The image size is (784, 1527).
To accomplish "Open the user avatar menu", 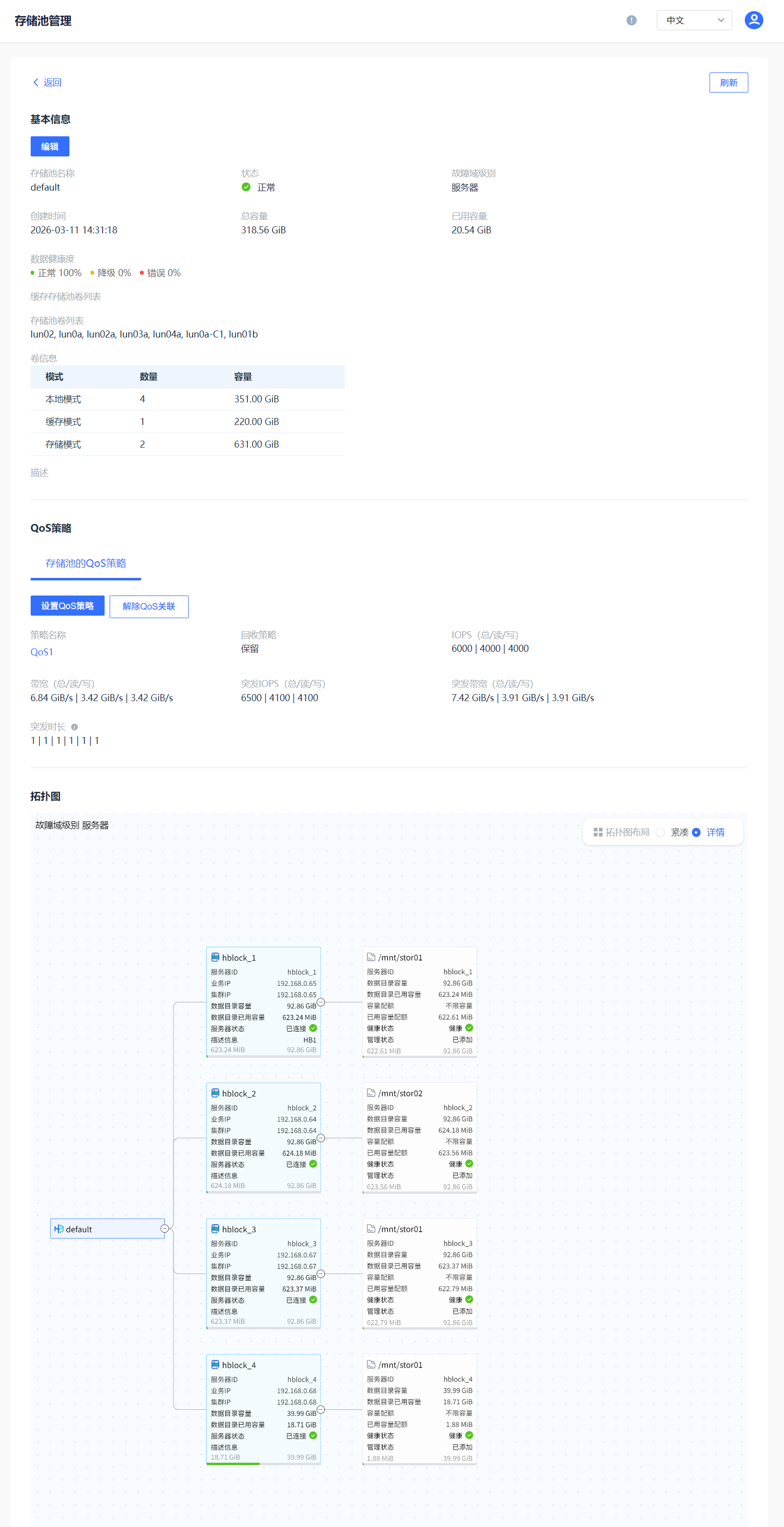I will coord(753,20).
